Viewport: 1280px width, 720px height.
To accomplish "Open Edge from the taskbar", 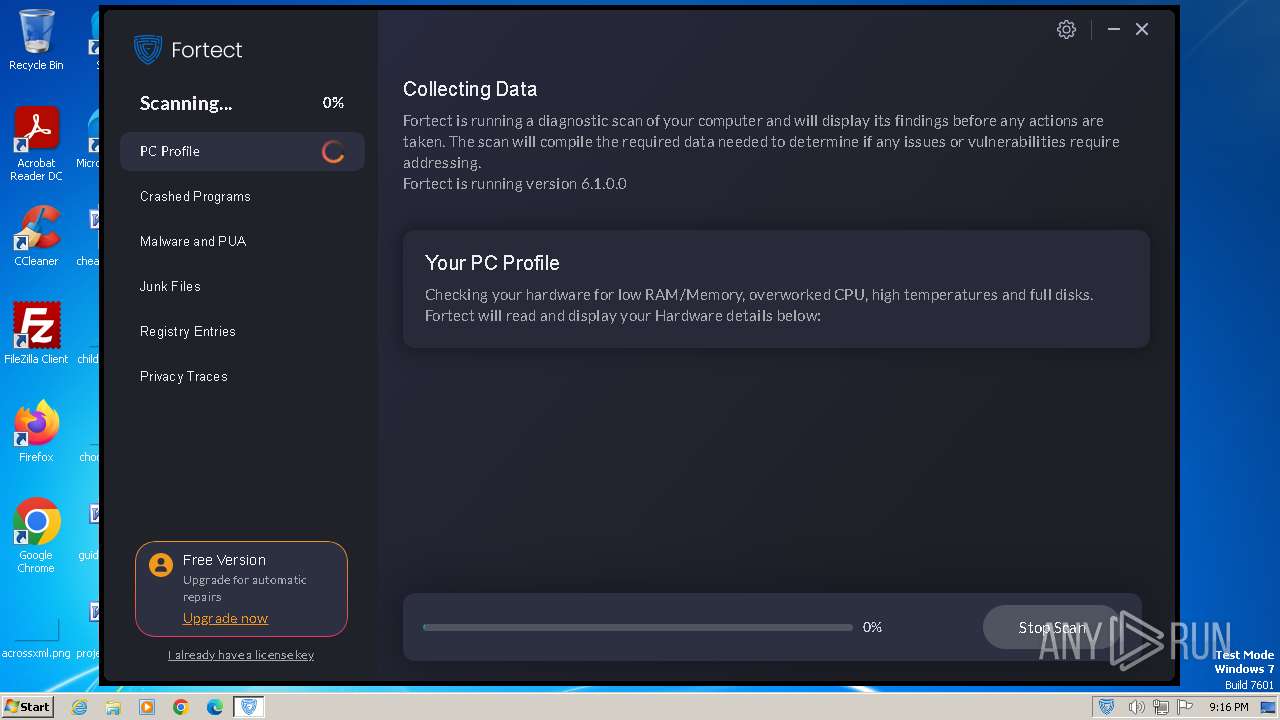I will (215, 707).
